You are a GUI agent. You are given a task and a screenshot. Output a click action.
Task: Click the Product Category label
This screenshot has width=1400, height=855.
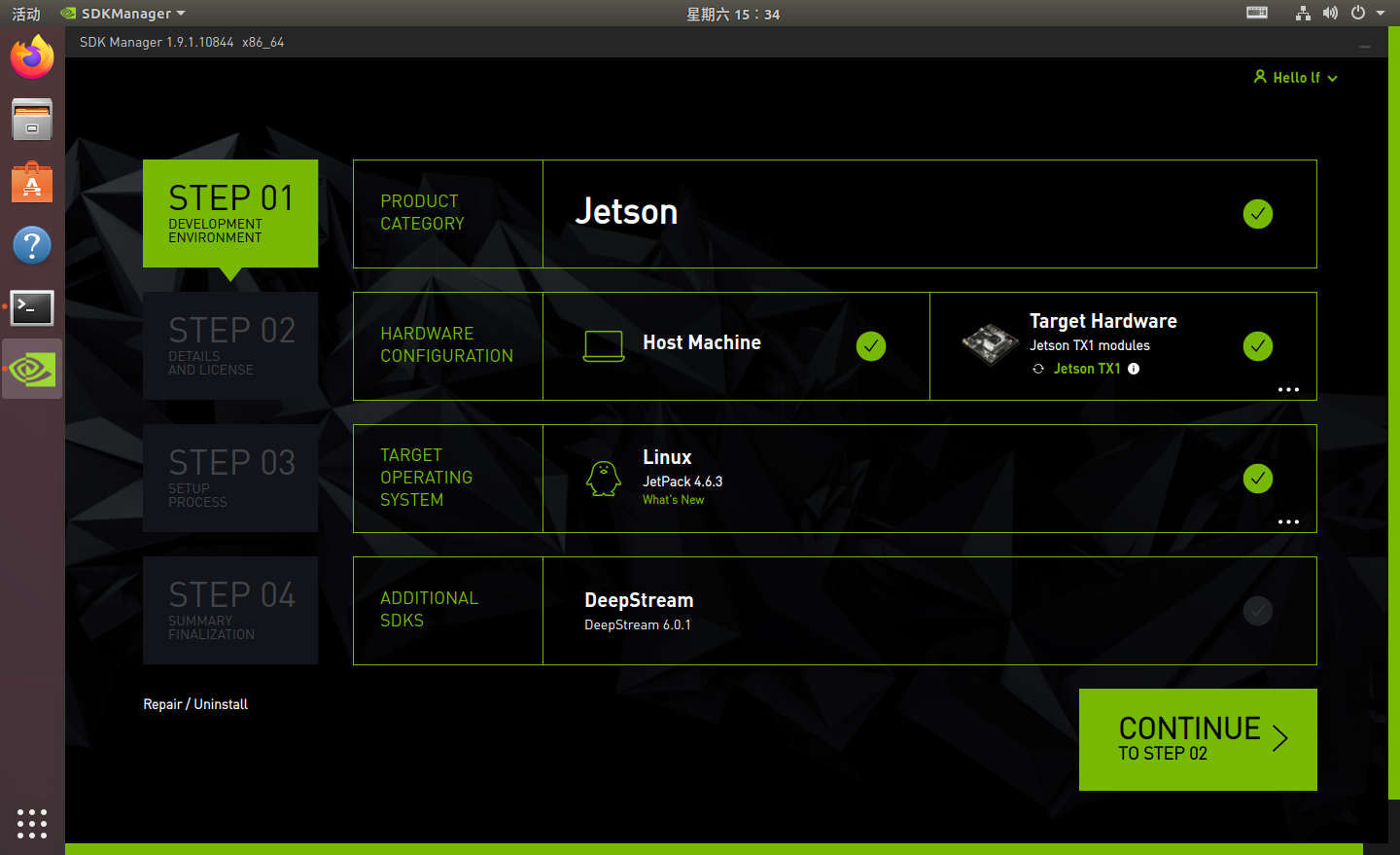422,212
